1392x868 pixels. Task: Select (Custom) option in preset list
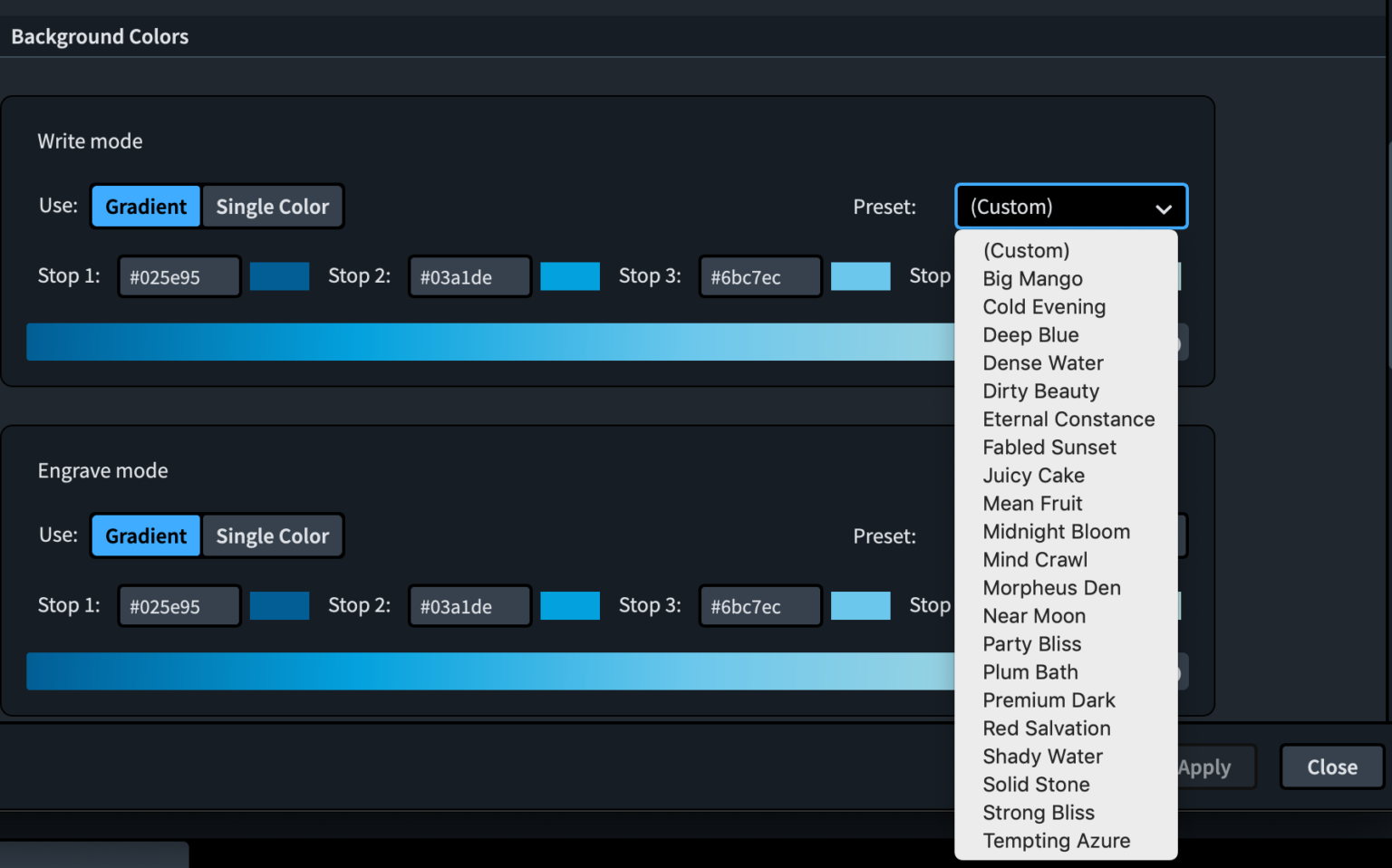pos(1026,251)
